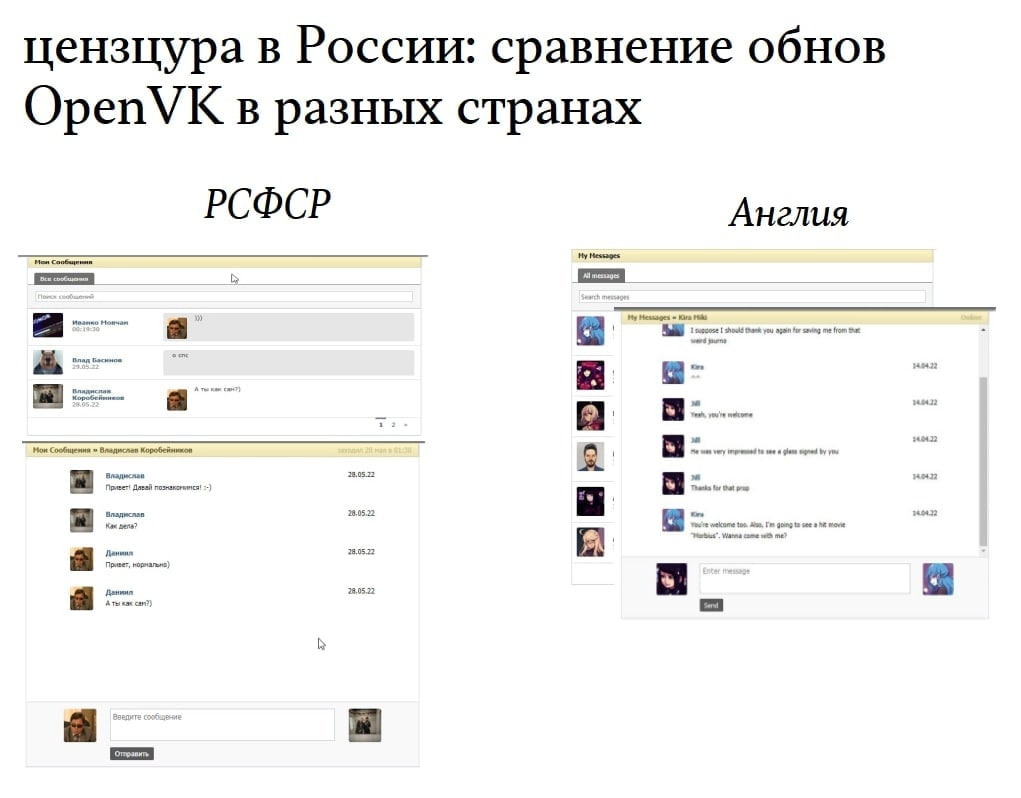Click Владислав's avatar next to 'Привет! Давай познакомимся'
Viewport: 1021px width, 798px height.
(81, 482)
